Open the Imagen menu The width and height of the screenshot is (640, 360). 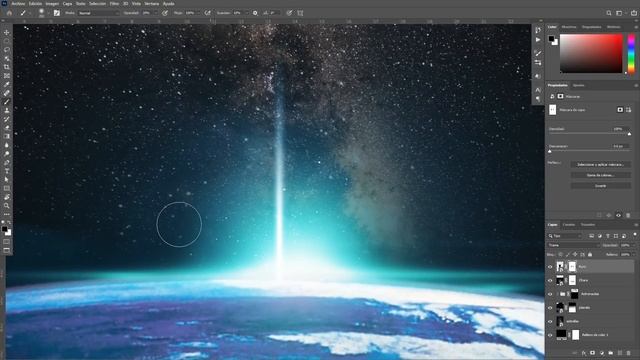52,4
